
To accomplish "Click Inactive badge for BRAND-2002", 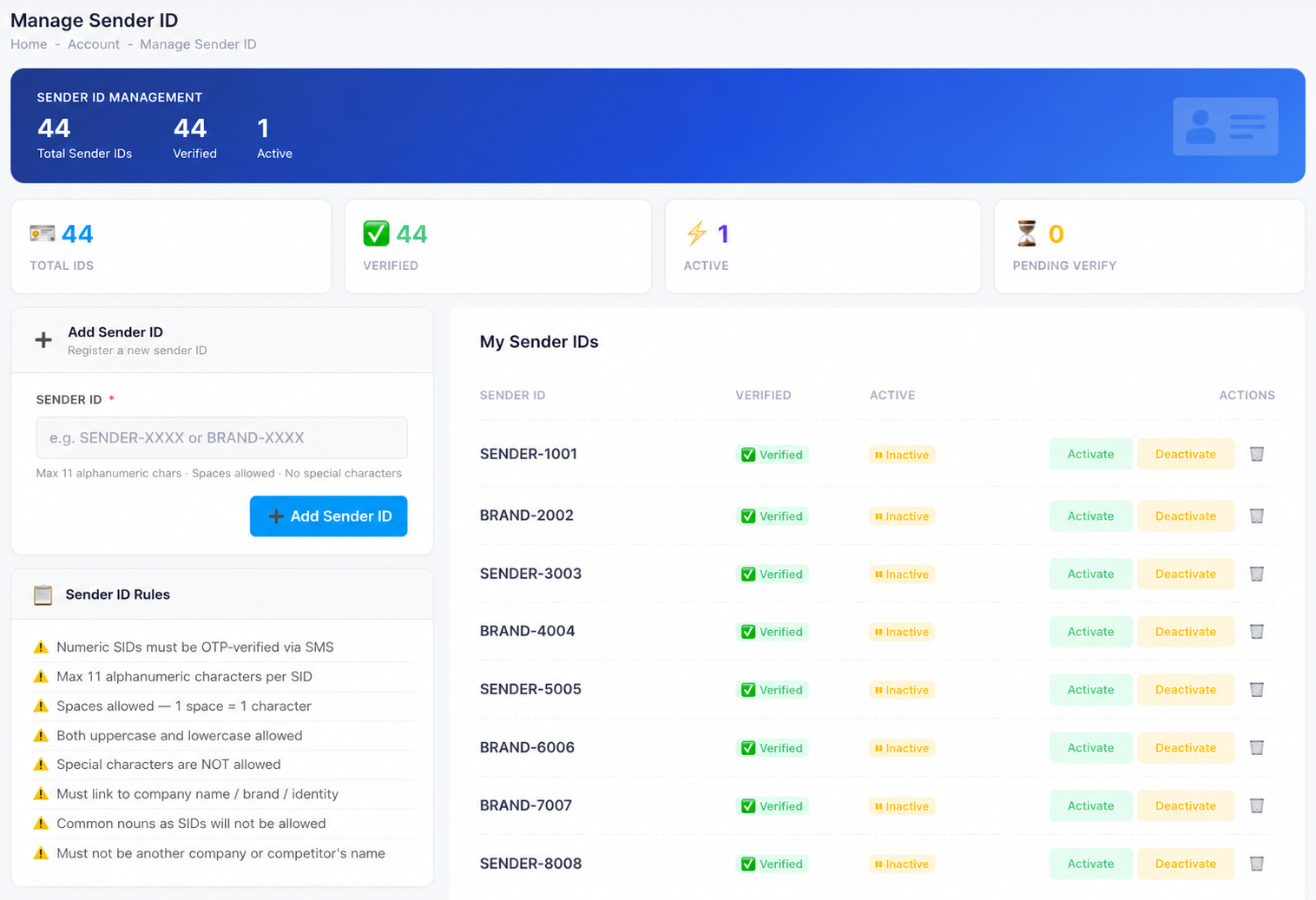I will [902, 516].
